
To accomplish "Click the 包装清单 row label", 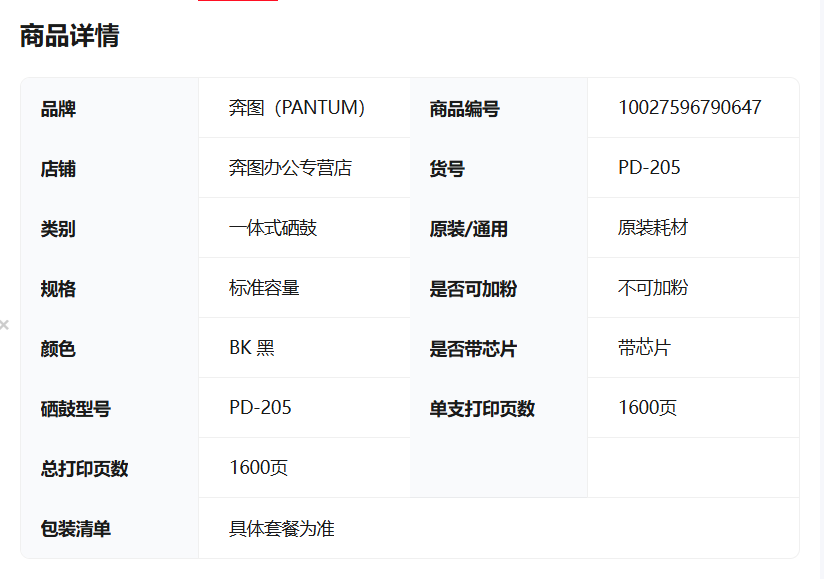I will 76,529.
